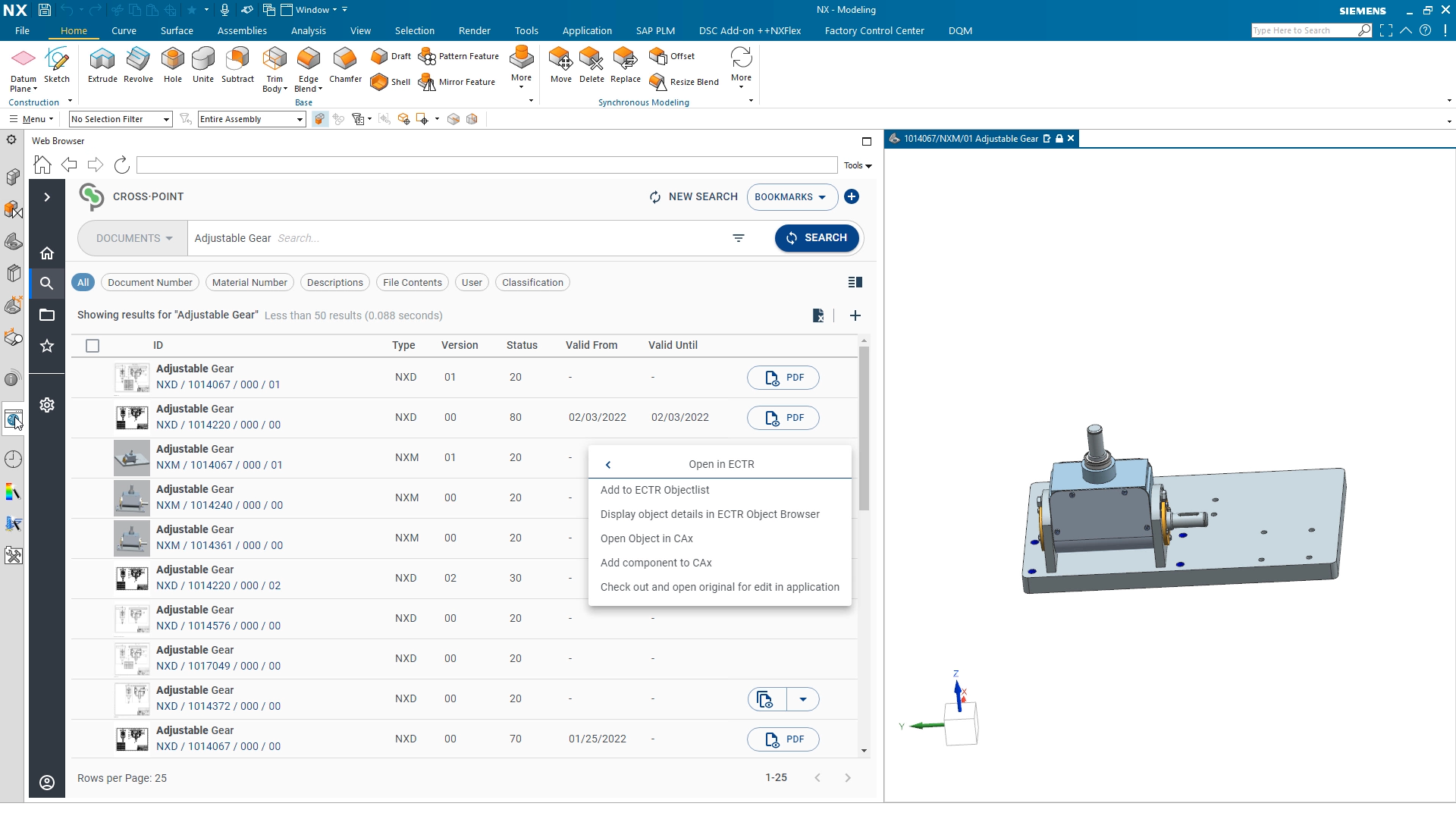This screenshot has width=1456, height=819.
Task: Click the Subtract tool
Action: 237,64
